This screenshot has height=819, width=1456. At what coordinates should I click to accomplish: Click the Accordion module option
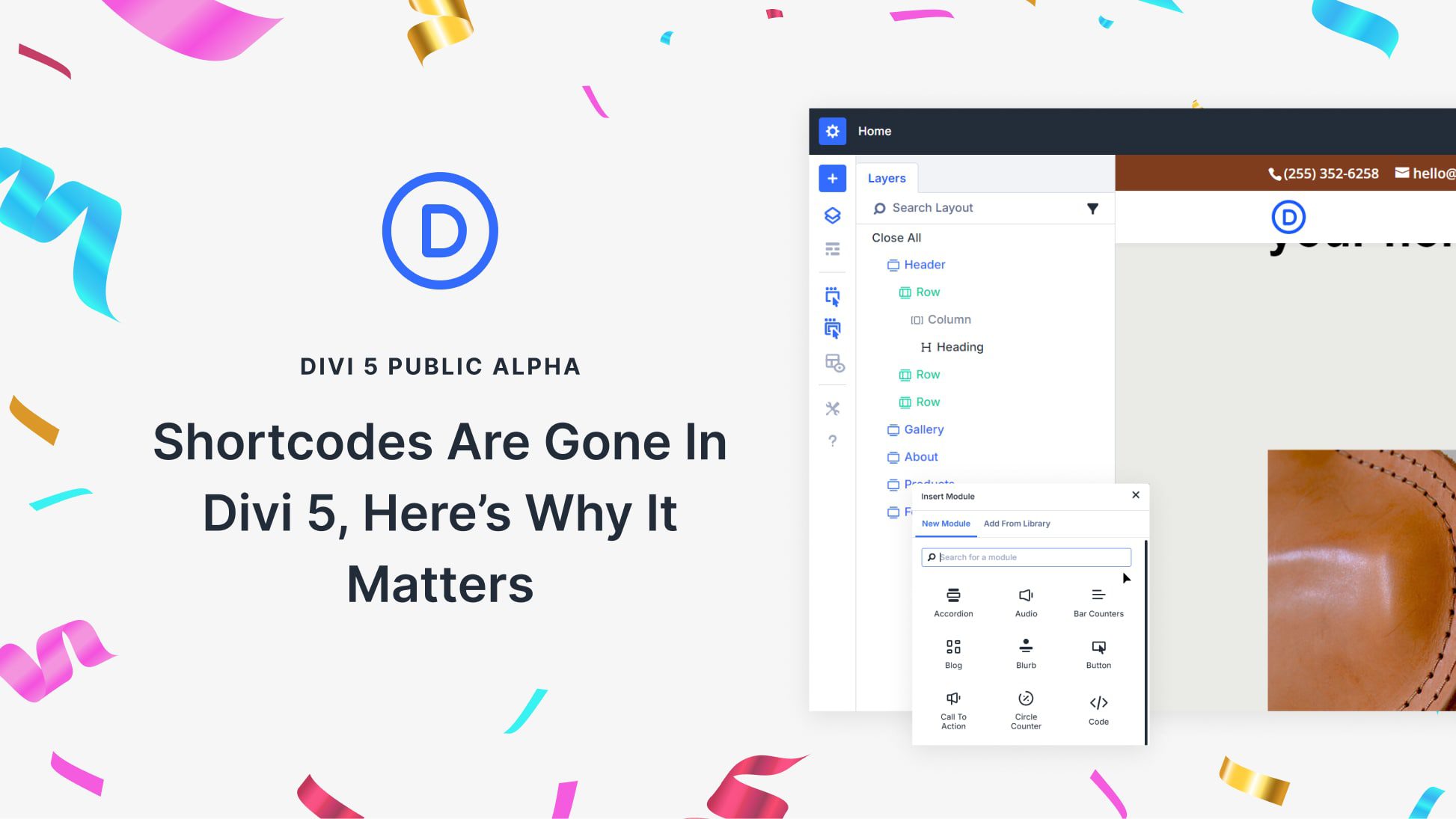953,600
